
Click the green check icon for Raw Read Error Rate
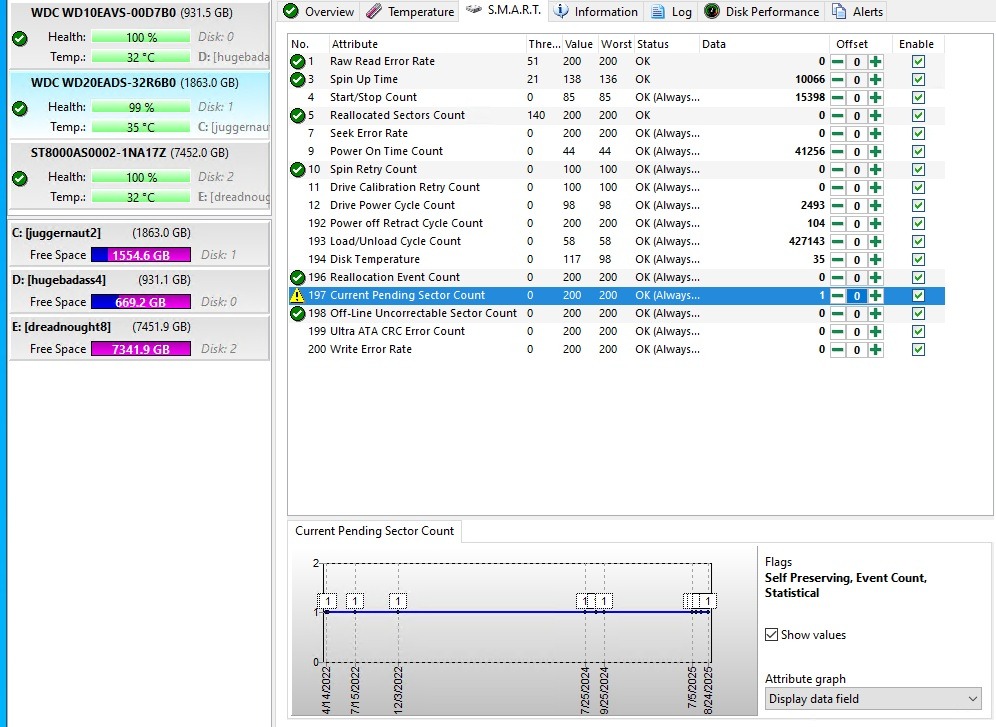pyautogui.click(x=297, y=62)
